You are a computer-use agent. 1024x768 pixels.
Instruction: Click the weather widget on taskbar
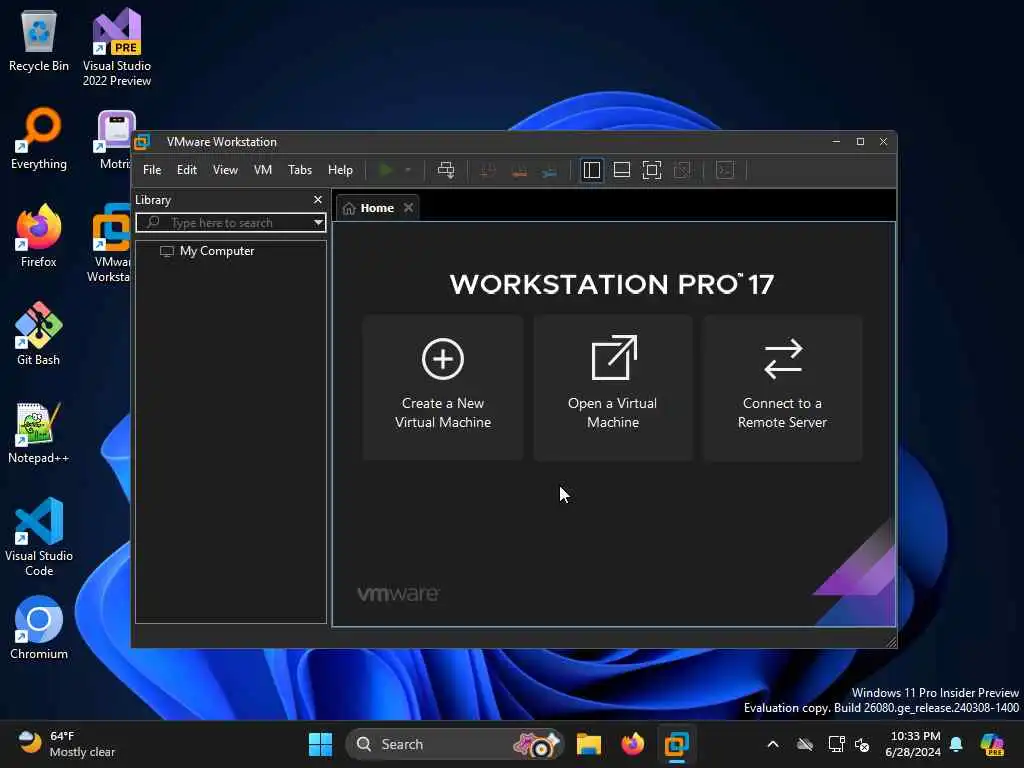tap(65, 744)
